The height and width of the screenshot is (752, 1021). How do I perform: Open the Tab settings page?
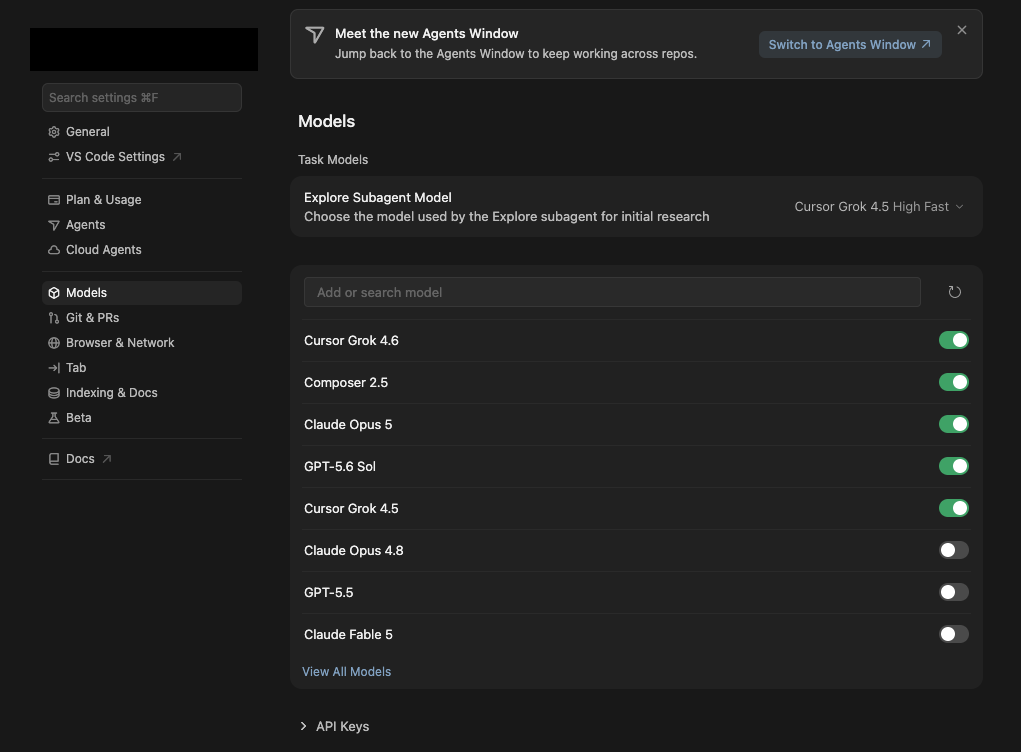pyautogui.click(x=142, y=368)
